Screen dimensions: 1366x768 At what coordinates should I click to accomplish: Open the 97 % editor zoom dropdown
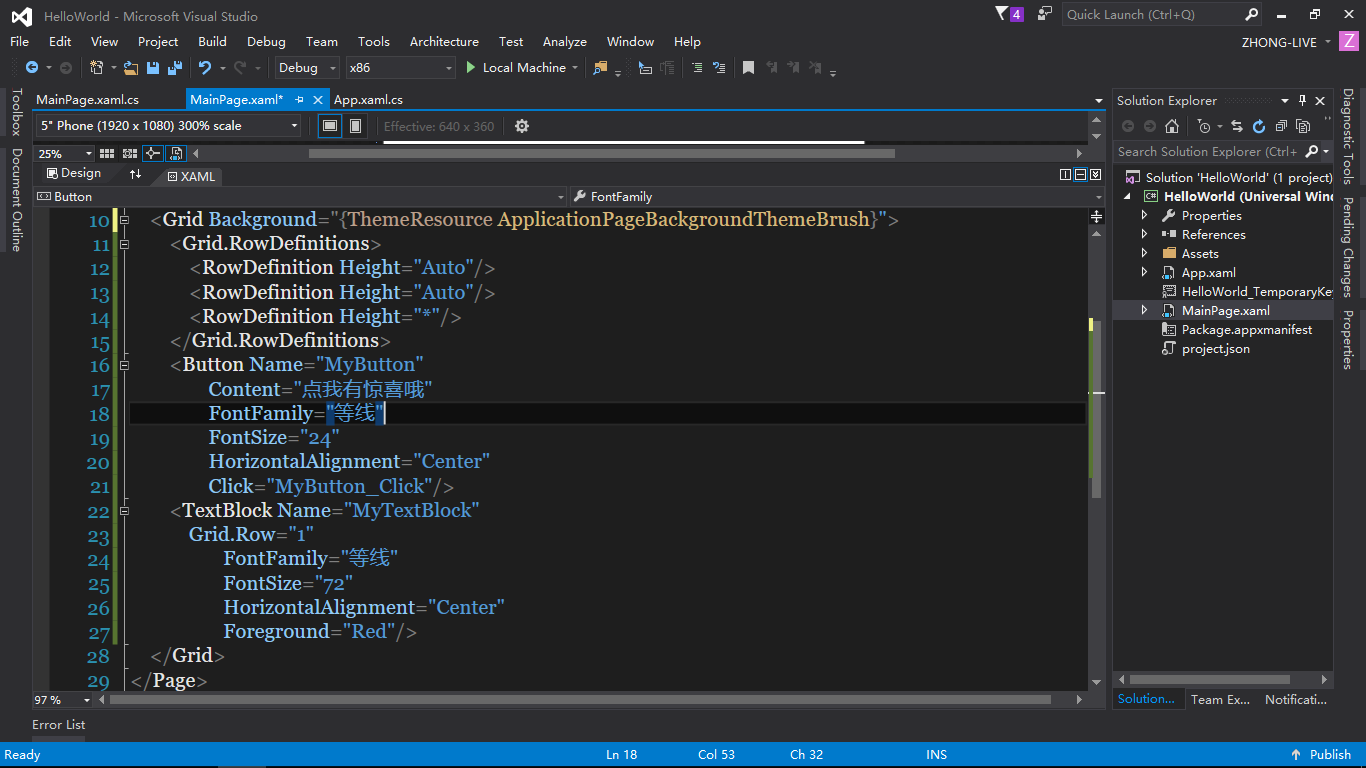pyautogui.click(x=62, y=700)
